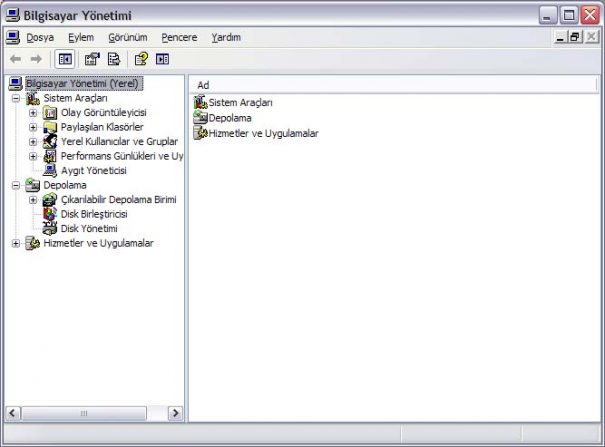Collapse the Depolama tree node
This screenshot has width=605, height=447.
(16, 186)
